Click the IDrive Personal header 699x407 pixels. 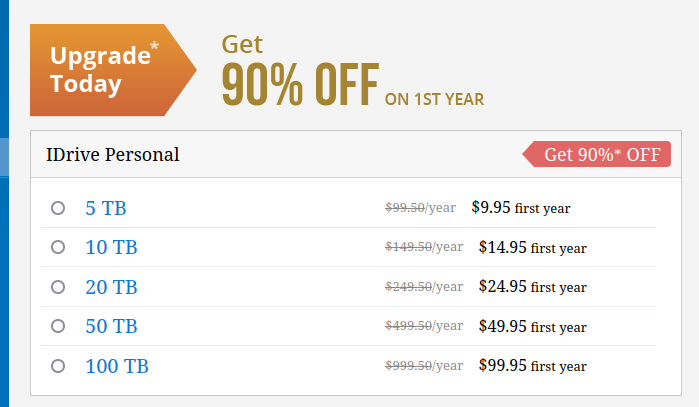click(x=113, y=155)
